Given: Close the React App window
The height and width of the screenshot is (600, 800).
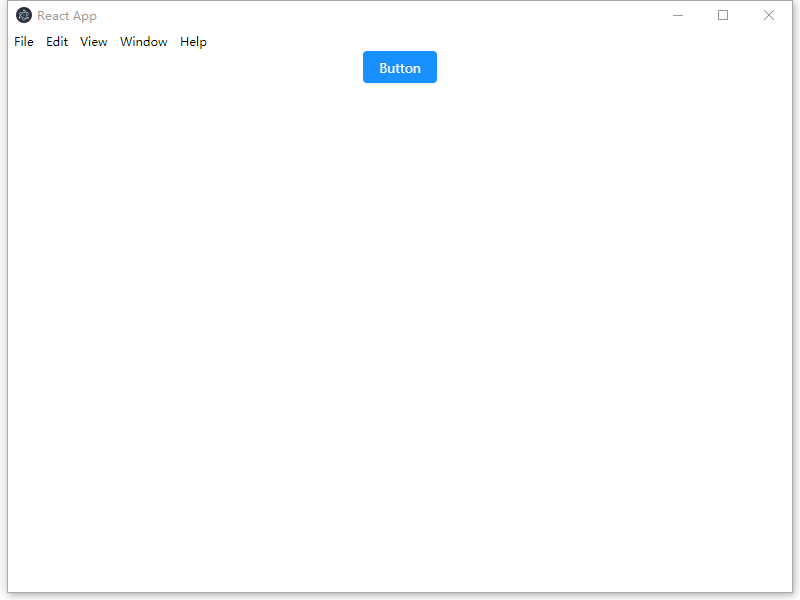Looking at the screenshot, I should (x=768, y=15).
